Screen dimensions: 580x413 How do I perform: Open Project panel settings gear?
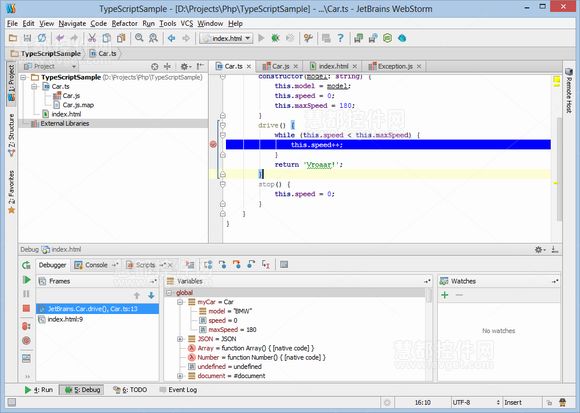coord(185,67)
